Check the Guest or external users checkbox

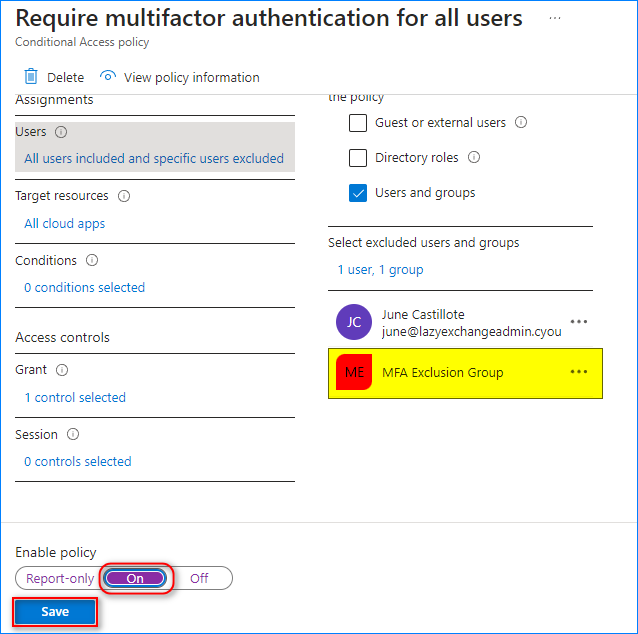pyautogui.click(x=358, y=122)
